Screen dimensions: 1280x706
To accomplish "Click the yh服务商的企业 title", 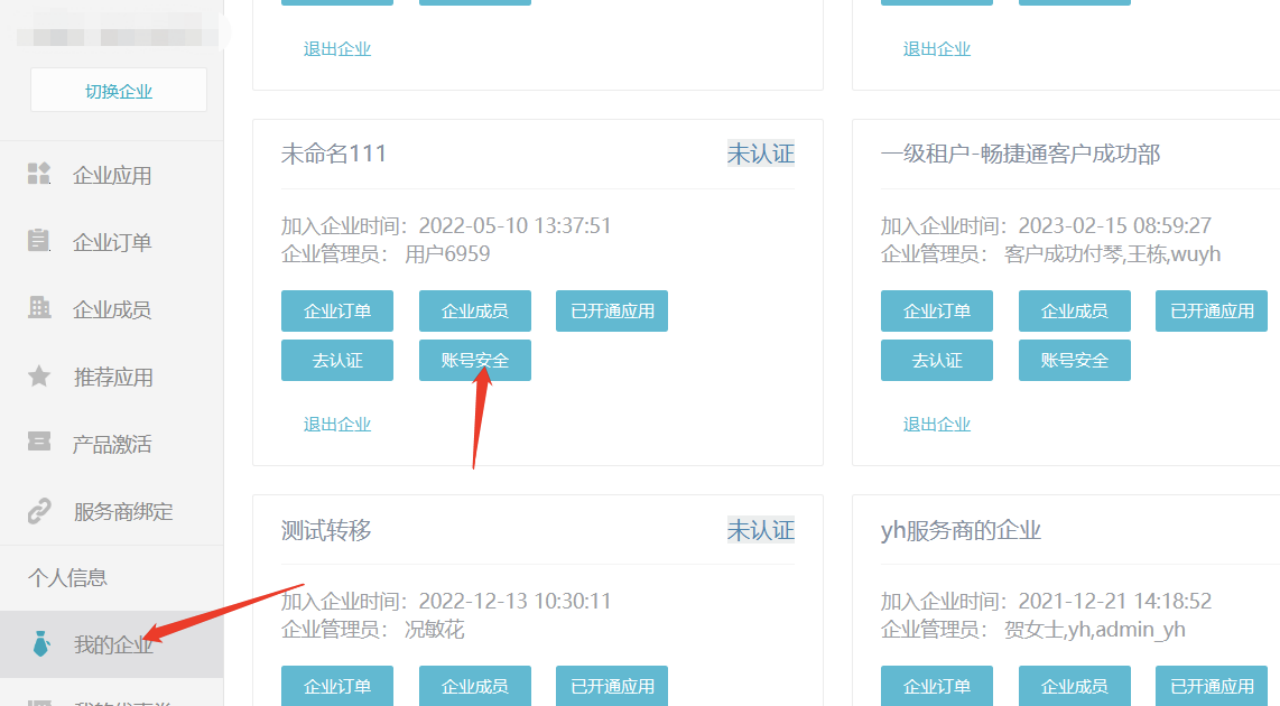I will [x=961, y=529].
